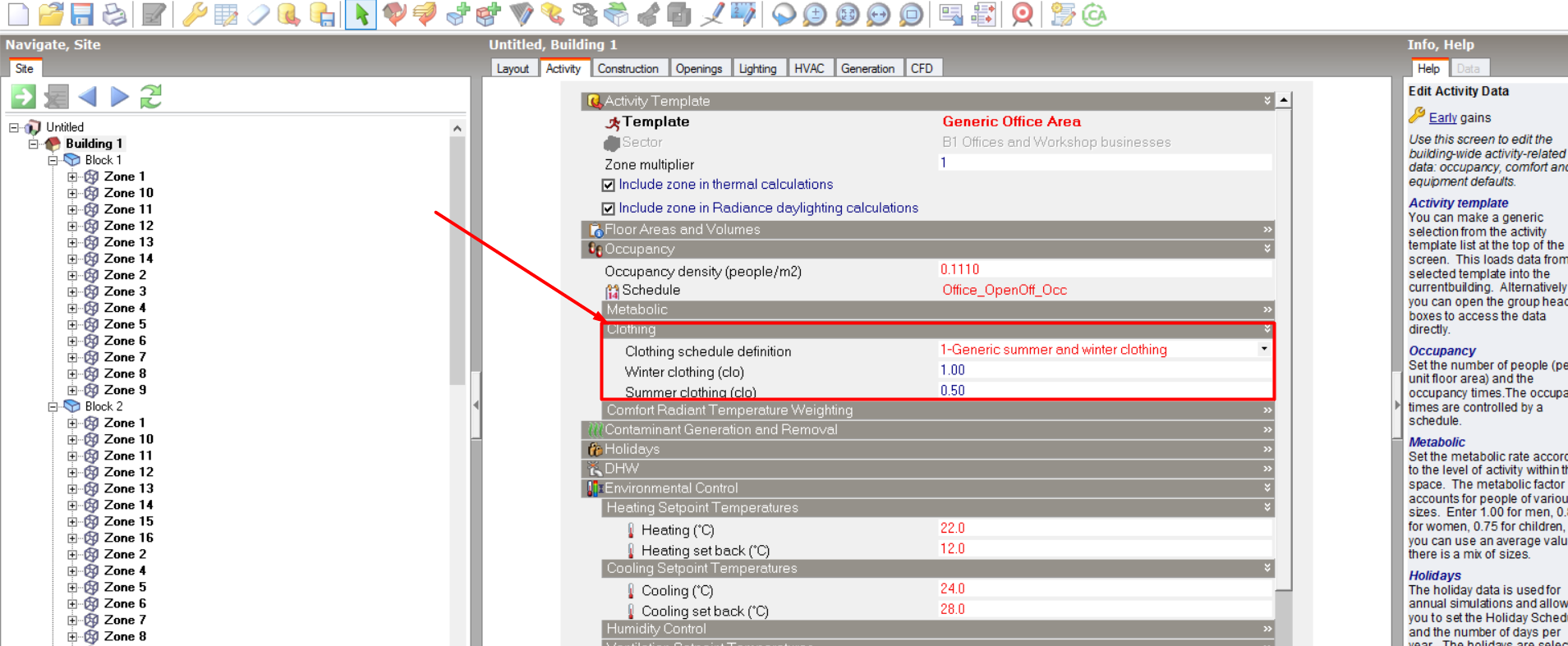Click the Winter clothing (clo) value field
This screenshot has height=646, width=1568.
[1105, 370]
